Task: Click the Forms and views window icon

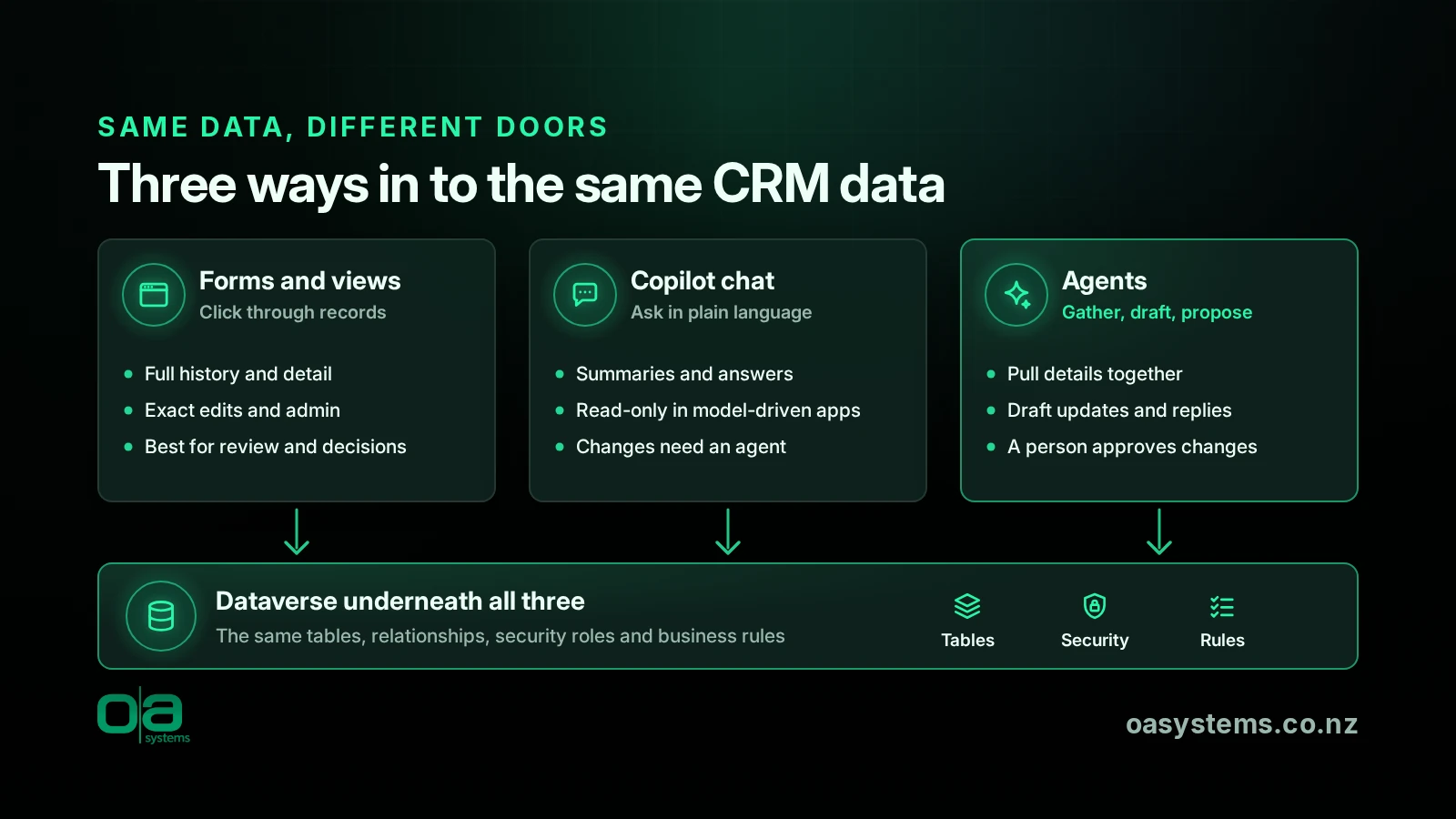Action: pos(154,295)
